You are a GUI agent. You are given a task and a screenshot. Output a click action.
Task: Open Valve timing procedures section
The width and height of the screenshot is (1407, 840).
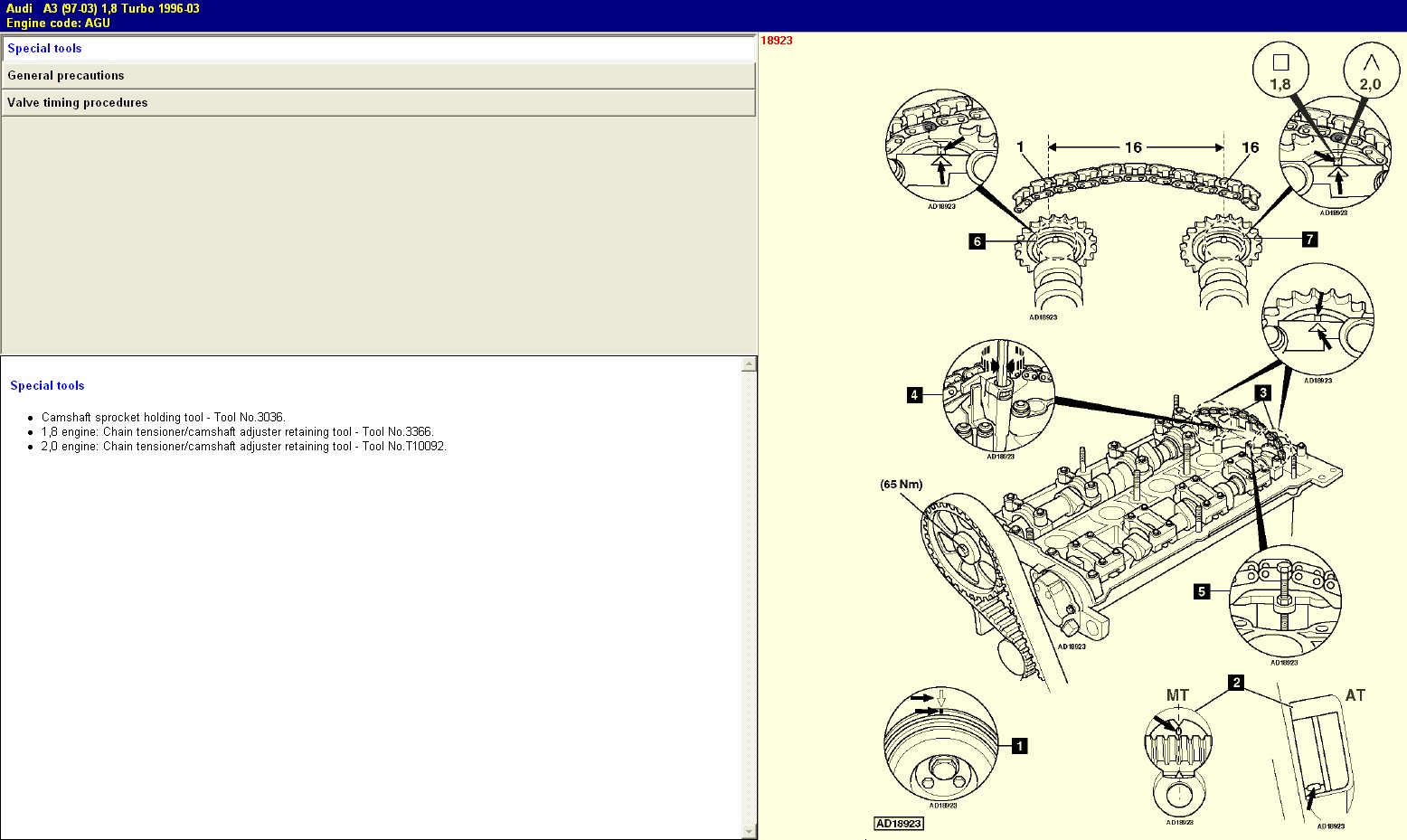pos(378,103)
